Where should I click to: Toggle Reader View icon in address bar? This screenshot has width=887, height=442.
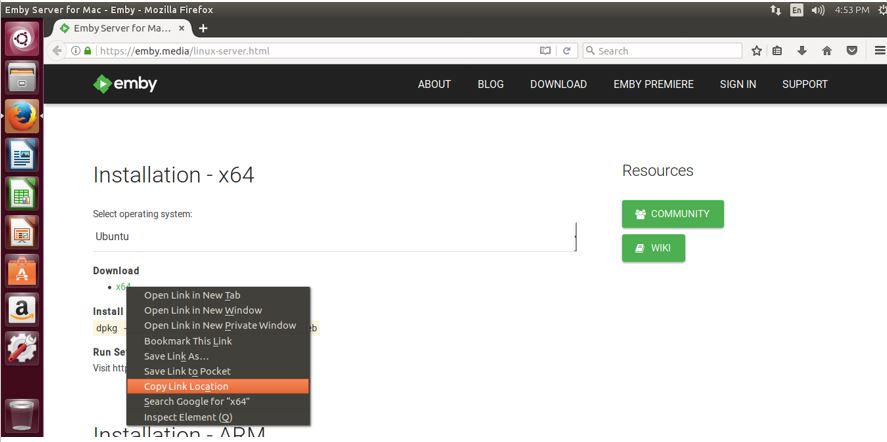[545, 51]
